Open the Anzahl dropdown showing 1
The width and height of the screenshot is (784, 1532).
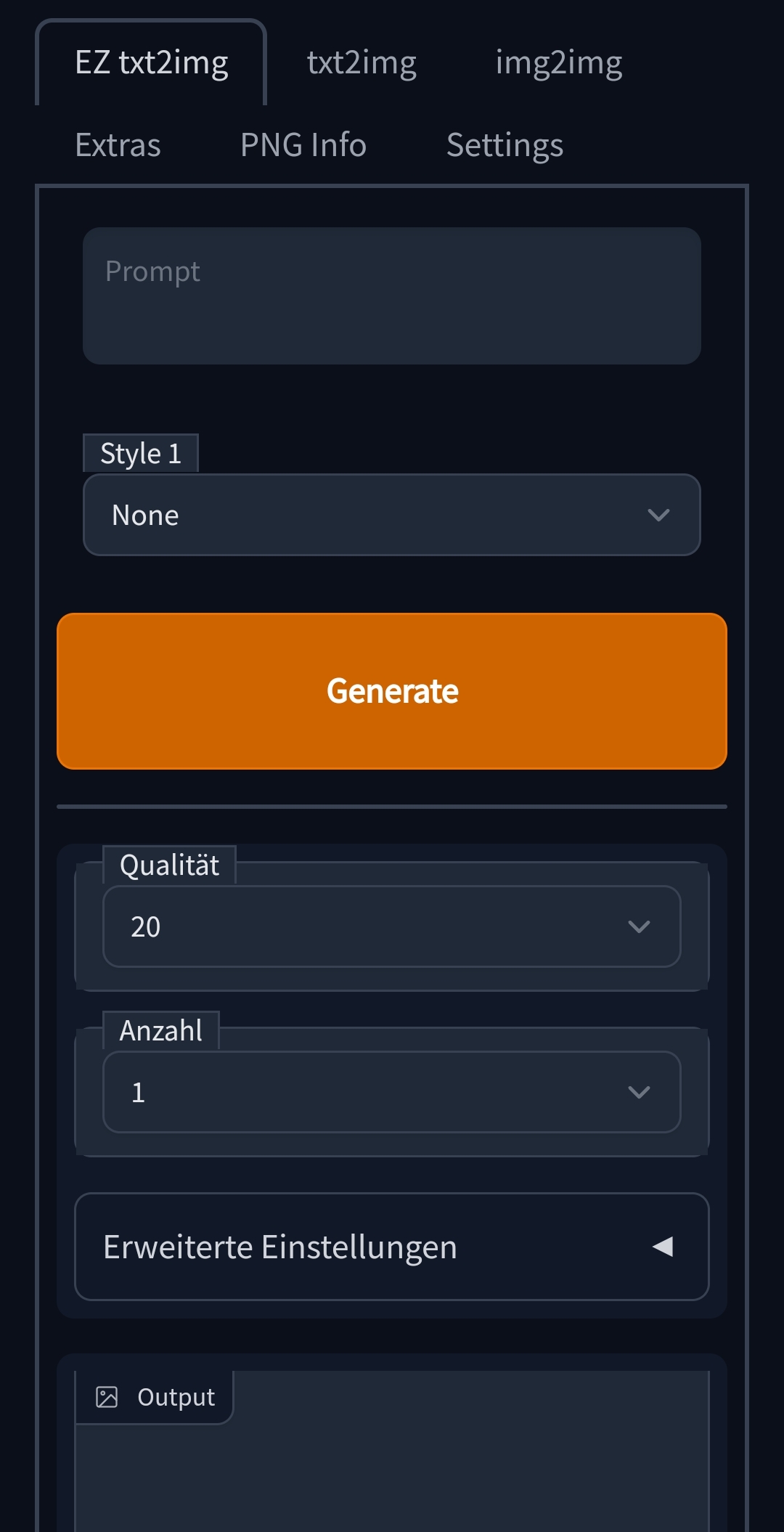[392, 1091]
